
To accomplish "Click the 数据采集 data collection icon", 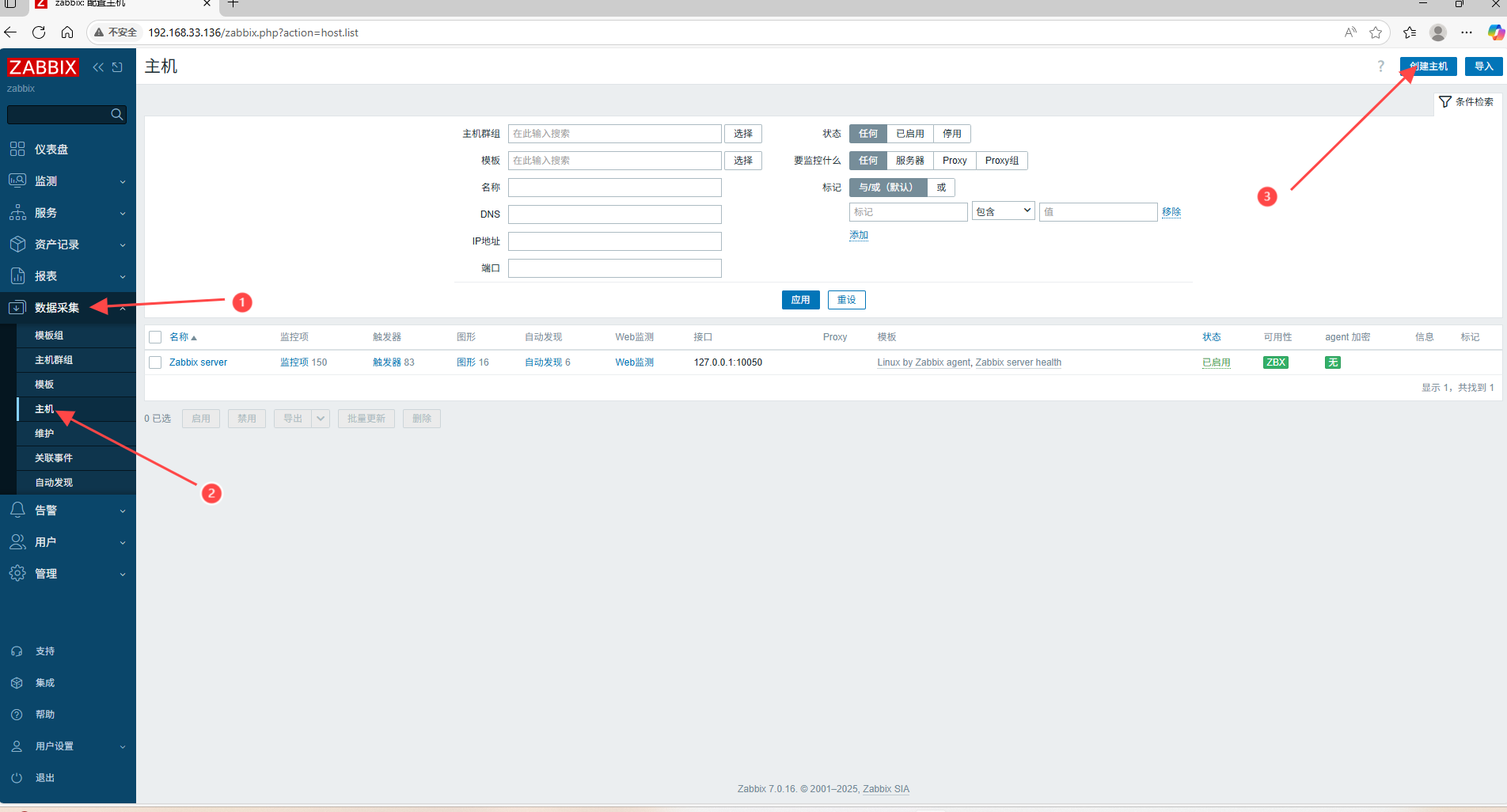I will tap(17, 307).
